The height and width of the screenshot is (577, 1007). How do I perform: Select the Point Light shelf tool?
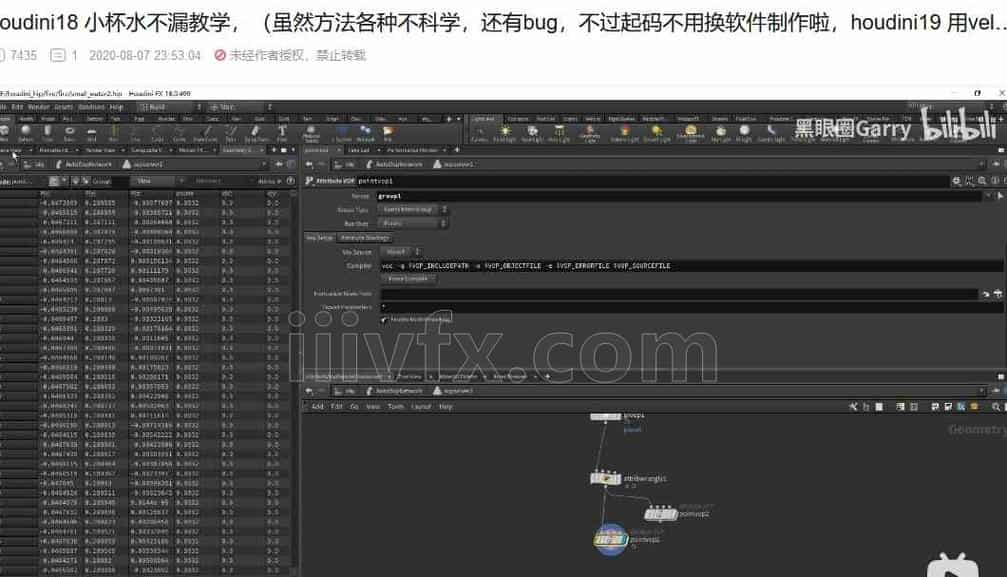coord(505,133)
